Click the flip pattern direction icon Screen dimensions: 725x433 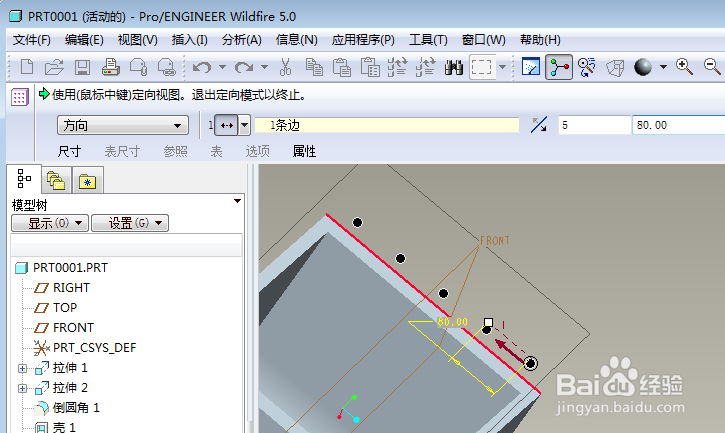(539, 125)
